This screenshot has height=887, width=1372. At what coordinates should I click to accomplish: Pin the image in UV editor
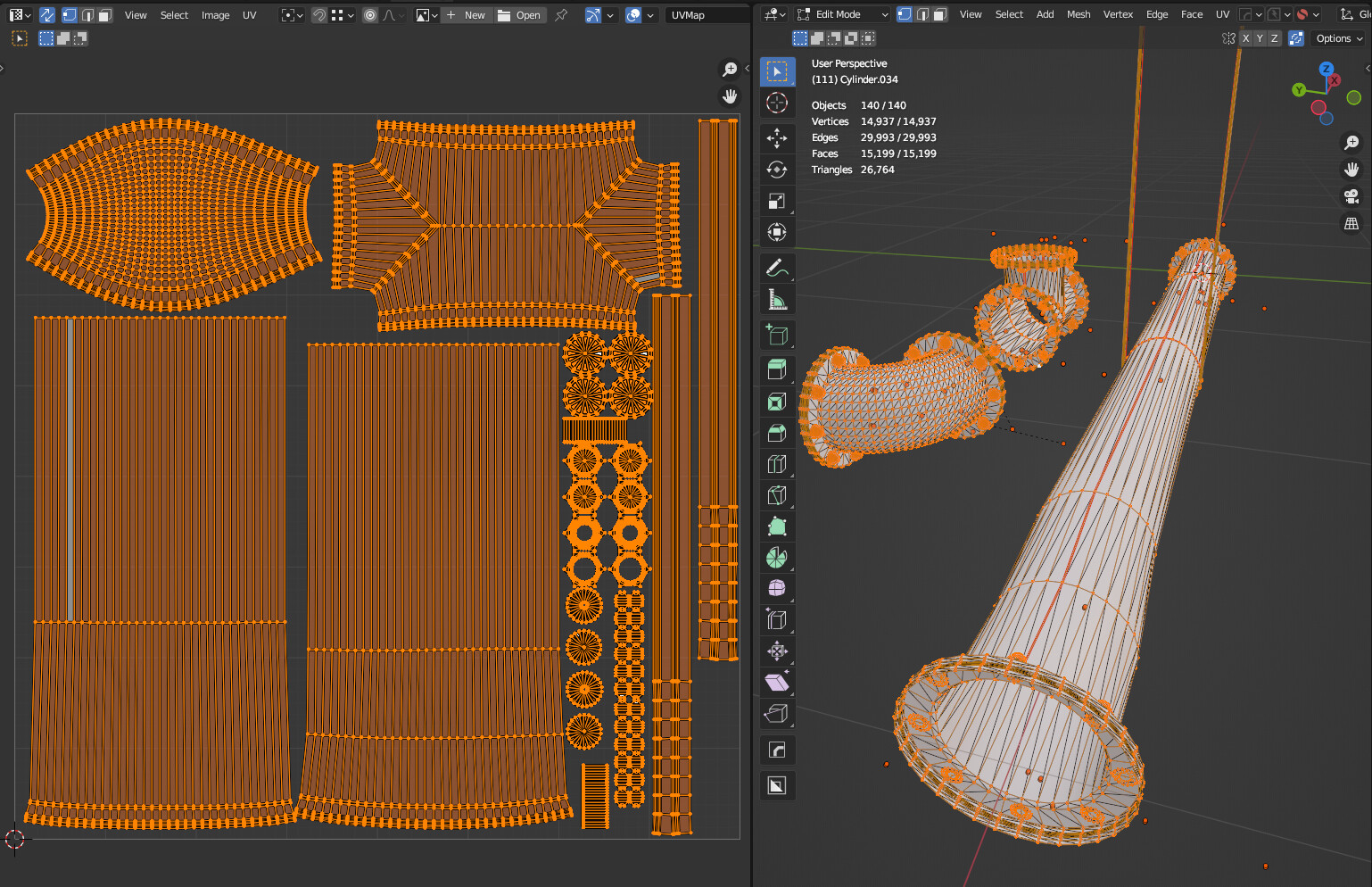(x=561, y=15)
